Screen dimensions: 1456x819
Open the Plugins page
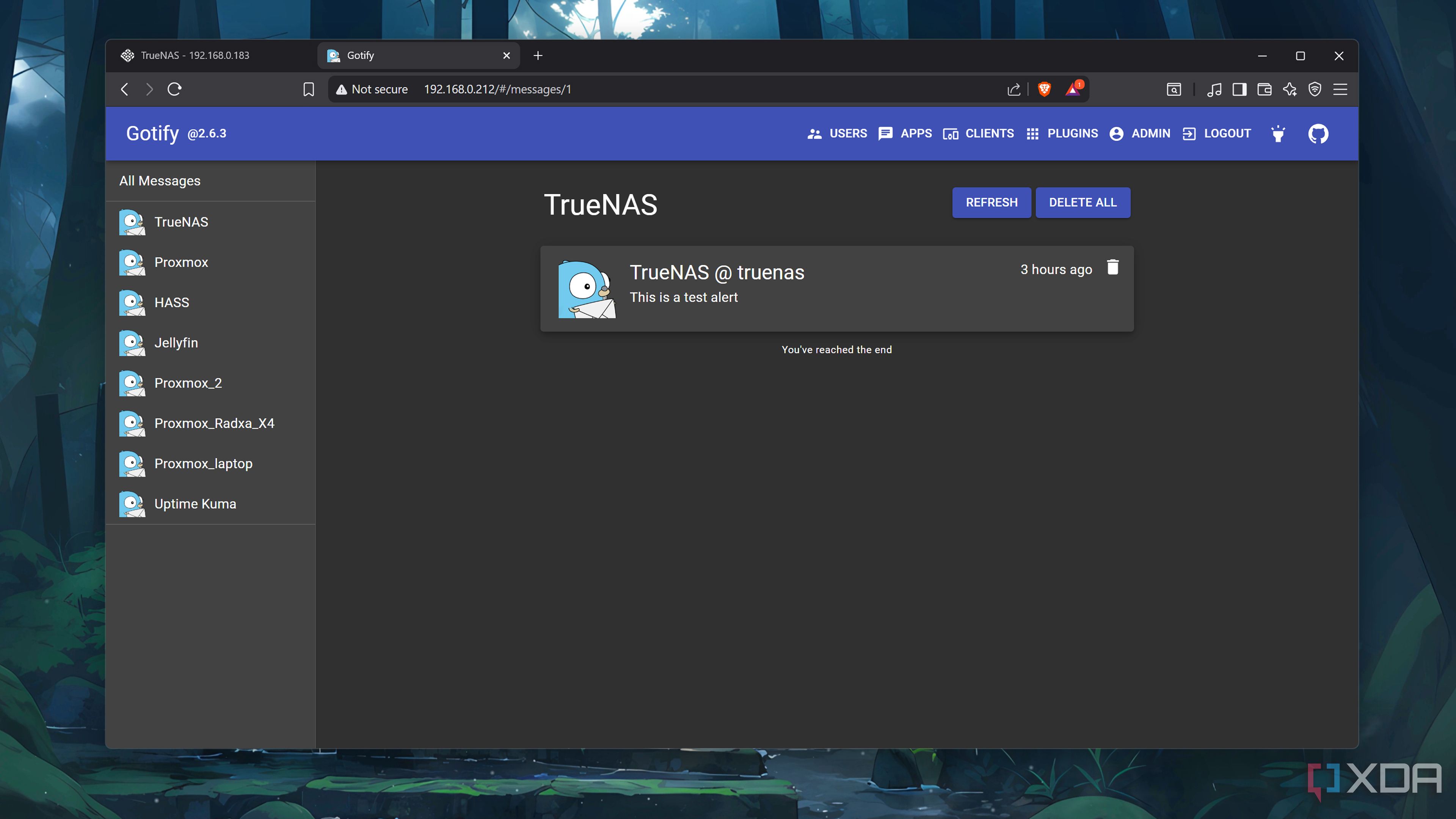coord(1062,134)
